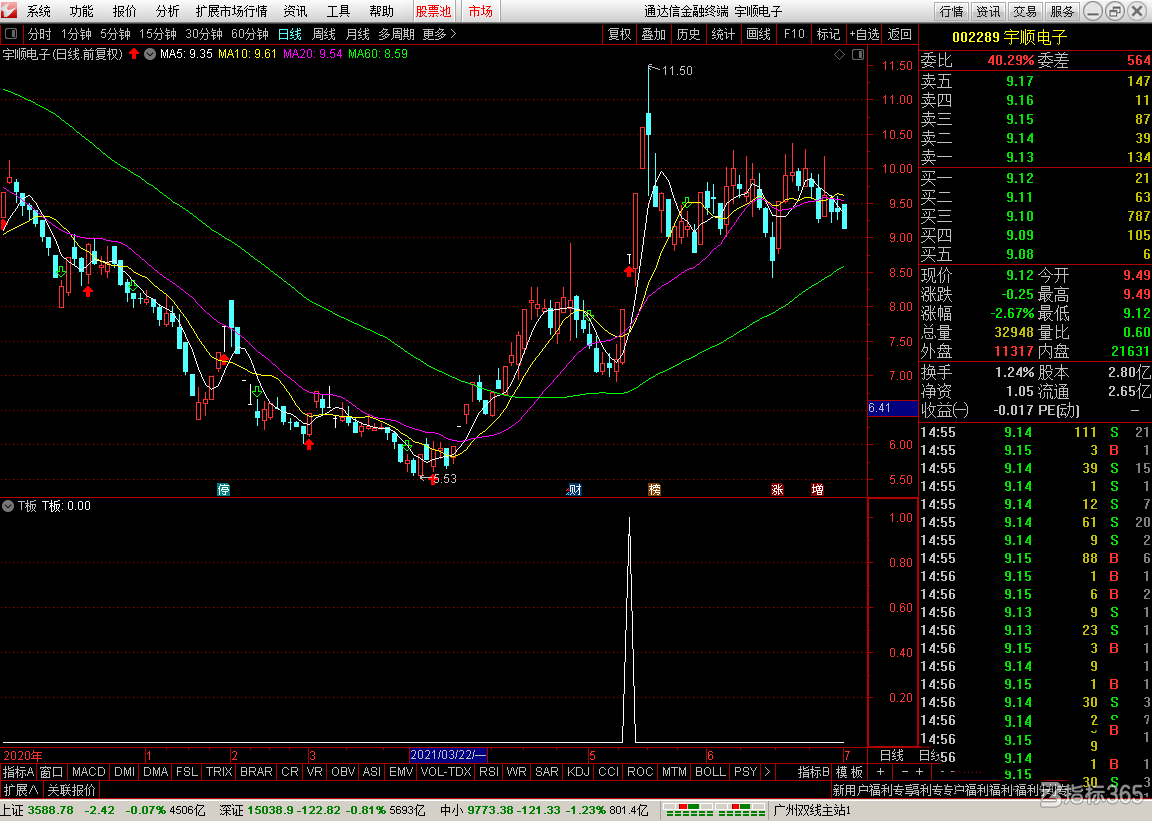Switch to 30分钟 period
This screenshot has width=1152, height=822.
click(204, 34)
